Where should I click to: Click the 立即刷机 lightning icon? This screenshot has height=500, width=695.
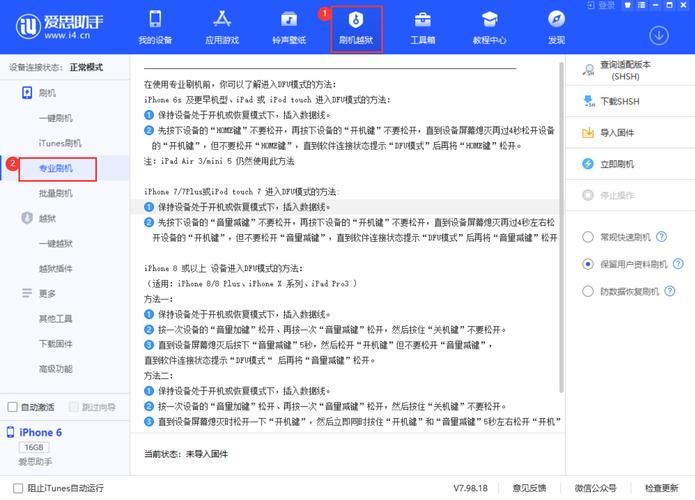point(588,164)
